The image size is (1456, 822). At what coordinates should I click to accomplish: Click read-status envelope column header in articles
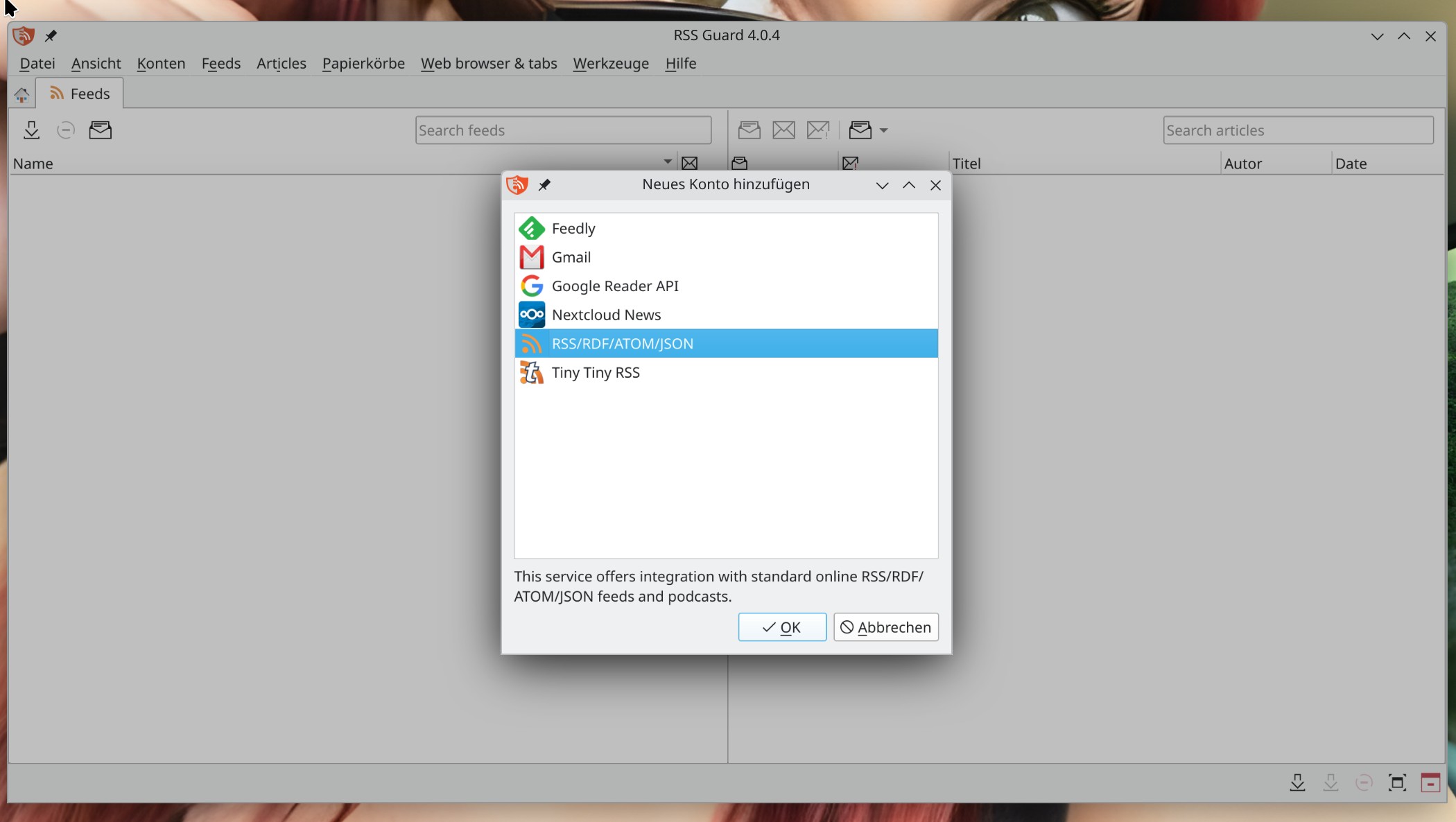click(740, 164)
